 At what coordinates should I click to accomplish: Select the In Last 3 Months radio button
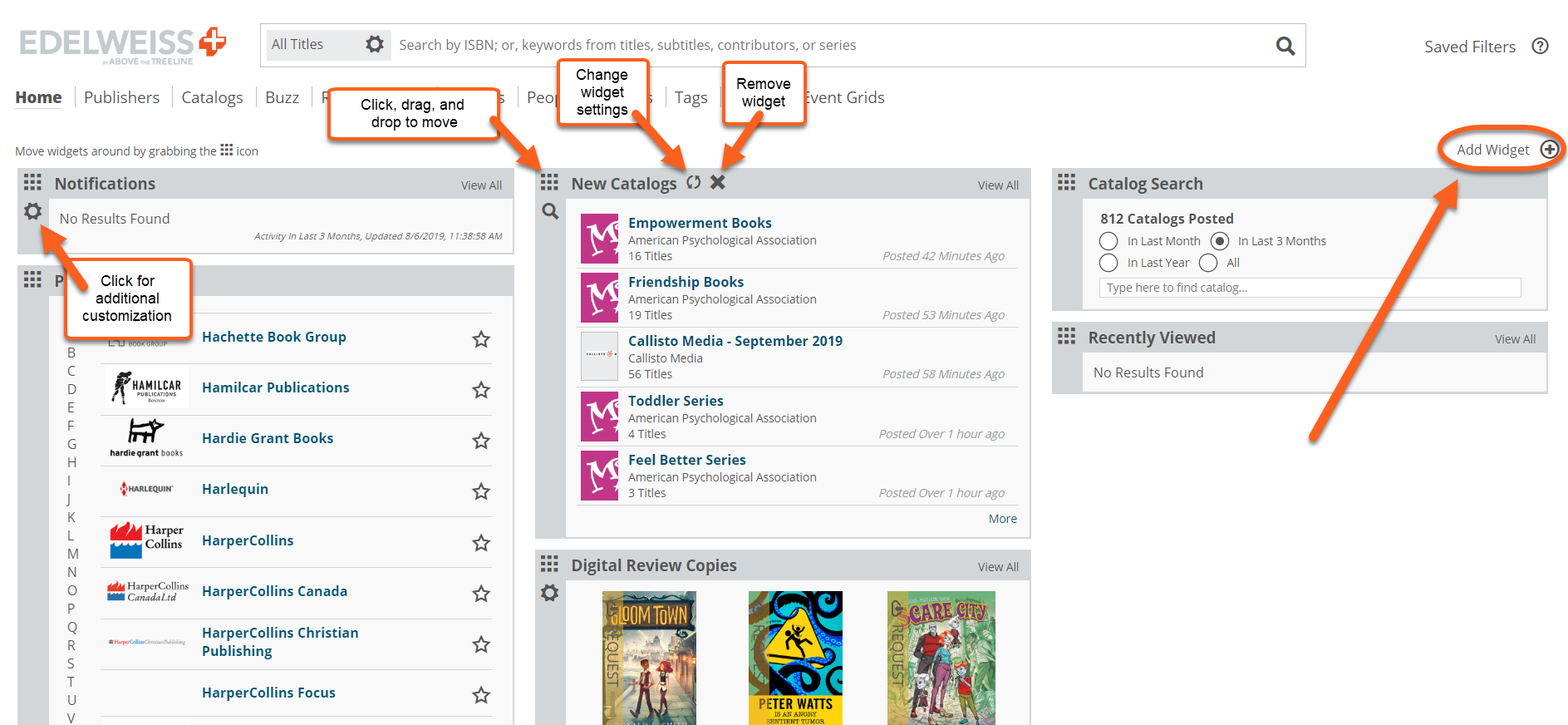click(x=1219, y=241)
